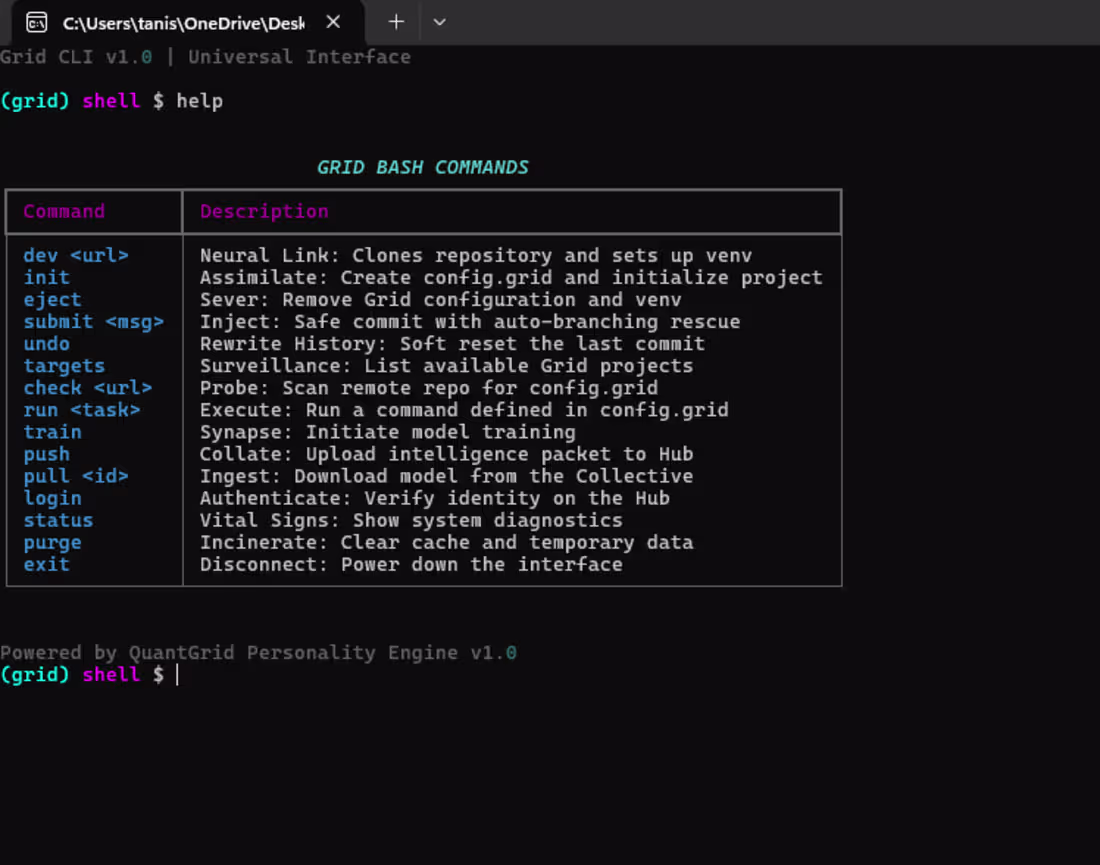Click 'Execute: Run a command' description
Screen dimensions: 1100x865
pyautogui.click(x=464, y=410)
